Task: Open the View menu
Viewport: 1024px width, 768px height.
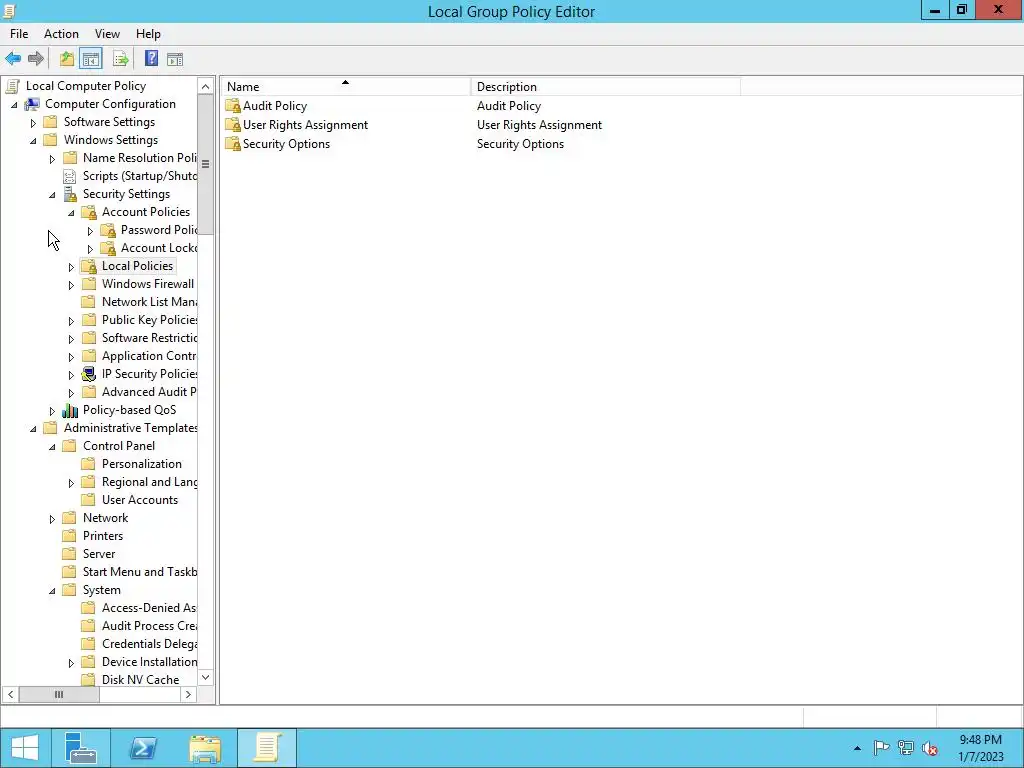Action: pyautogui.click(x=107, y=34)
